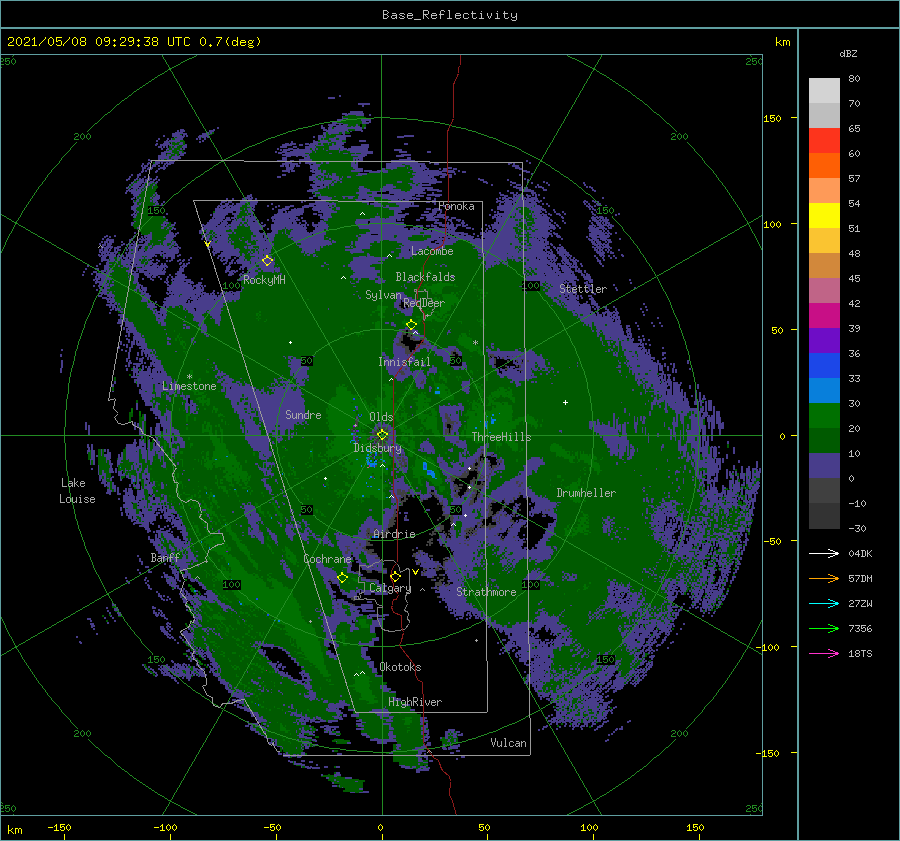The height and width of the screenshot is (841, 900).
Task: Click the white 04DK arrow in legend
Action: pos(824,553)
